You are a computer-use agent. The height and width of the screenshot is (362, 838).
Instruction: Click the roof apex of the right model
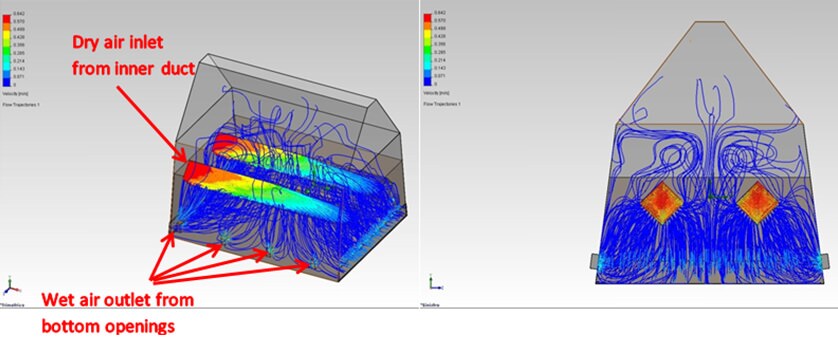(709, 22)
